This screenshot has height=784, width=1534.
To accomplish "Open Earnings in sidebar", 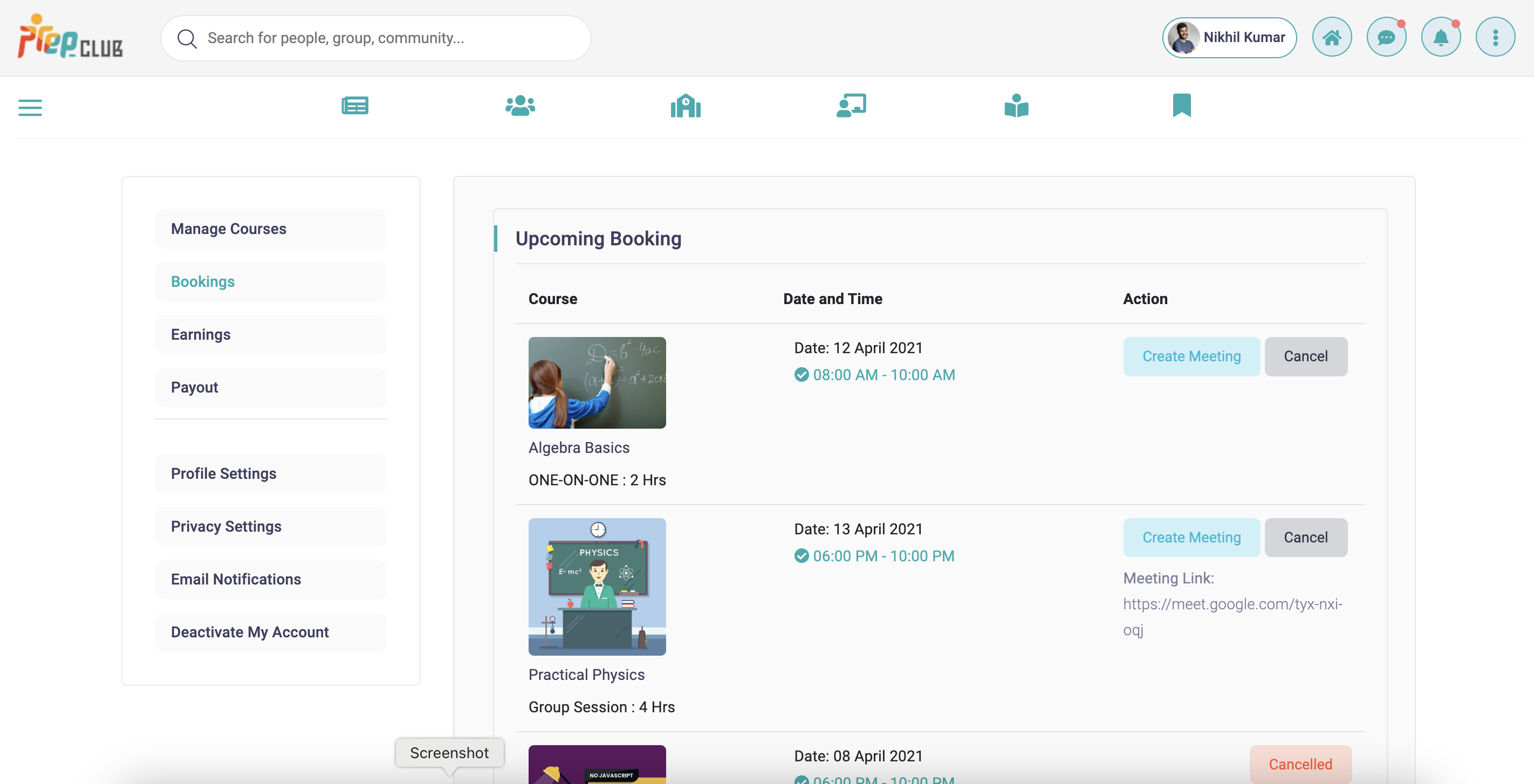I will [x=271, y=334].
